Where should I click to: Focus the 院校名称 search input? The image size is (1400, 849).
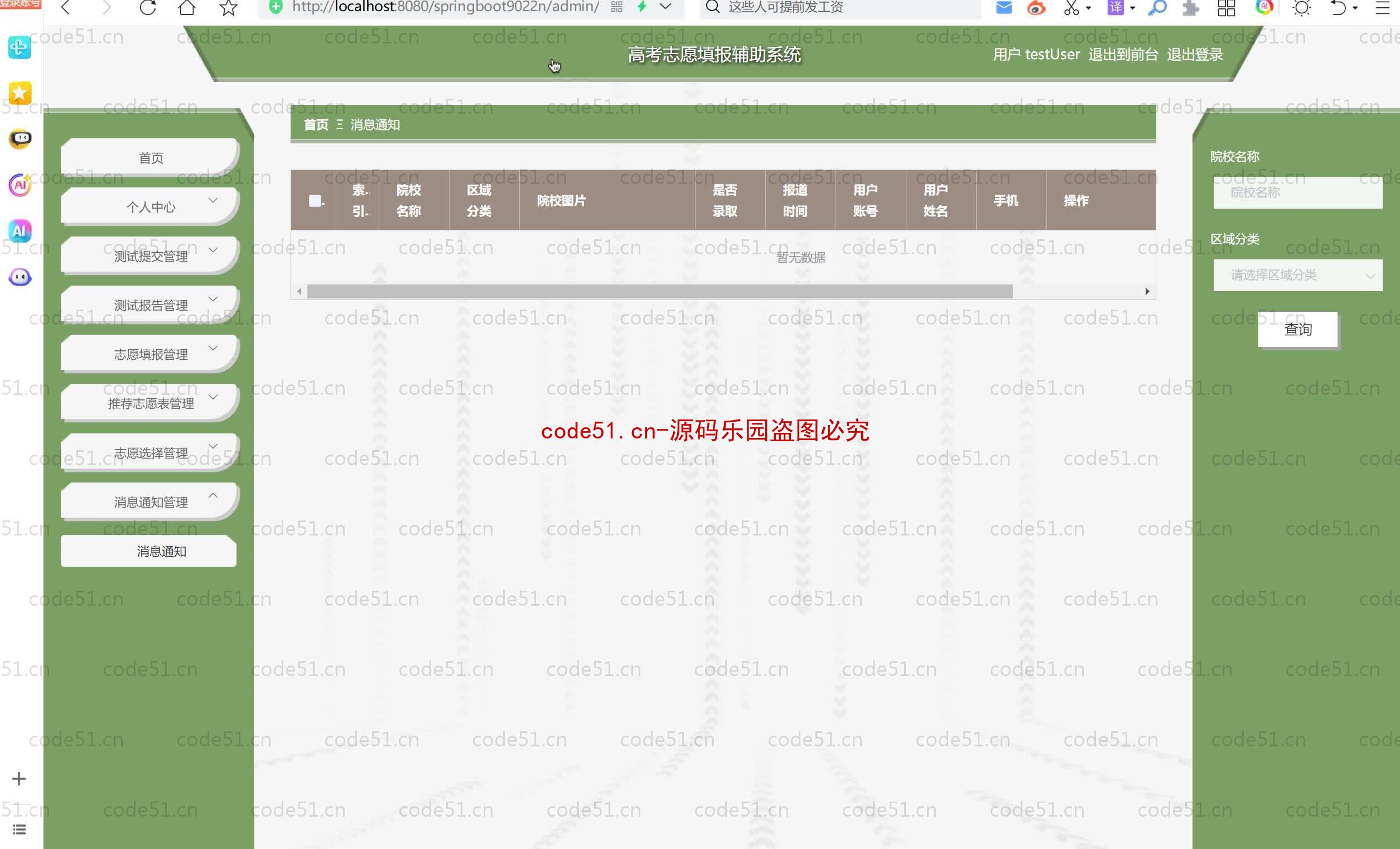point(1297,192)
